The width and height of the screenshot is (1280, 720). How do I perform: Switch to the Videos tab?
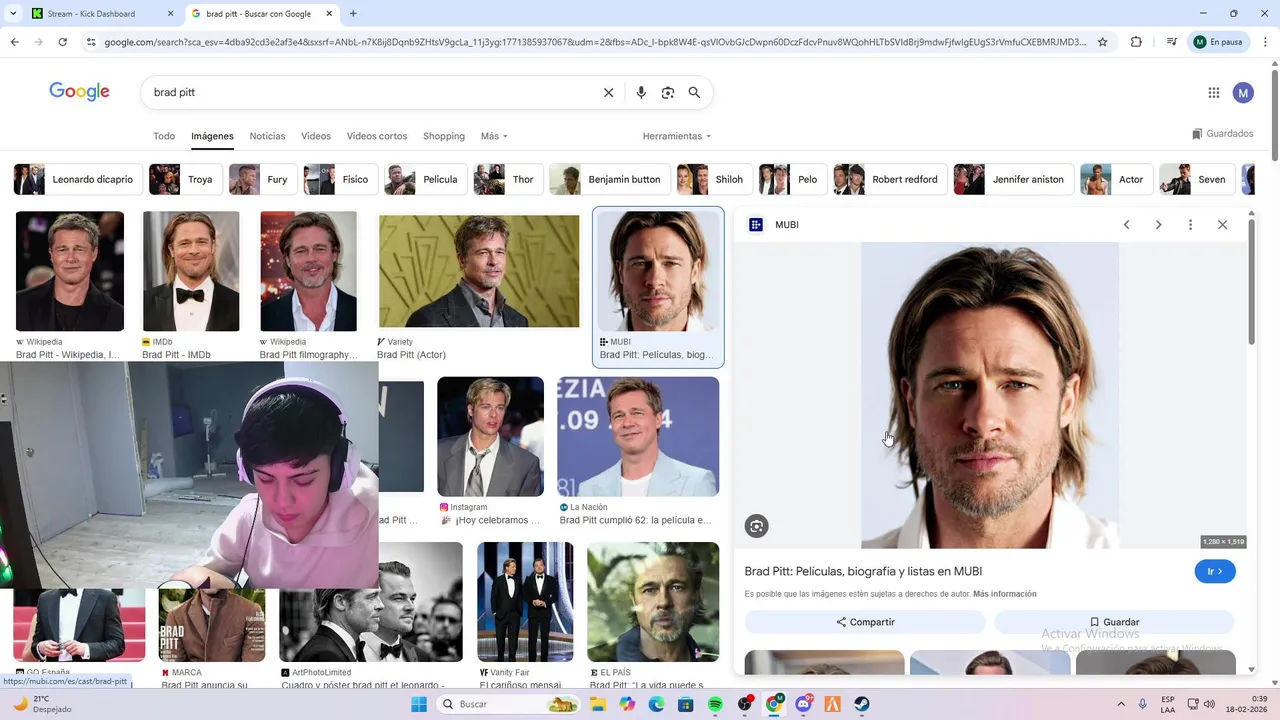click(x=316, y=136)
